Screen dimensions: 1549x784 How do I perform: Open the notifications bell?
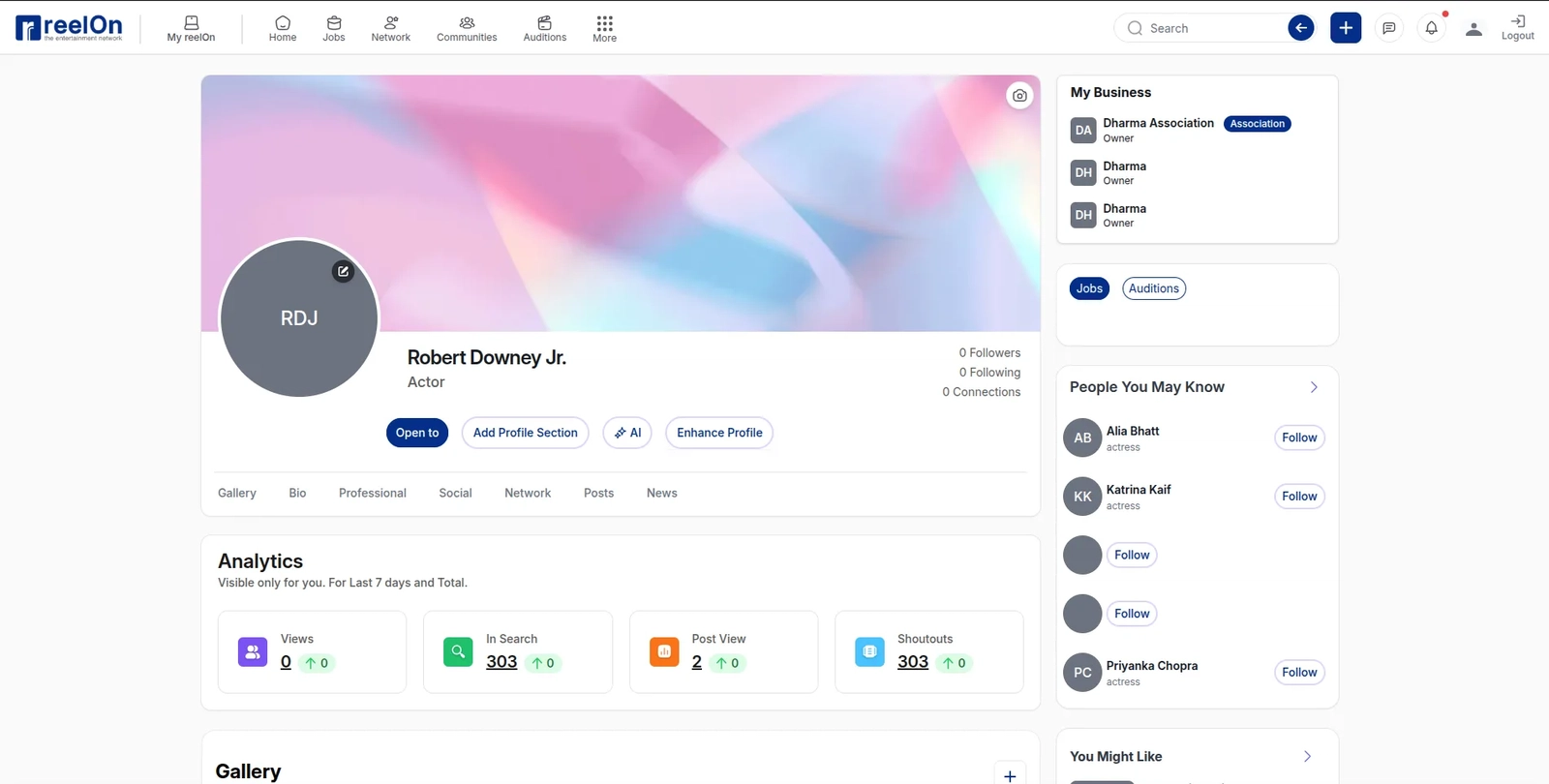(1431, 28)
